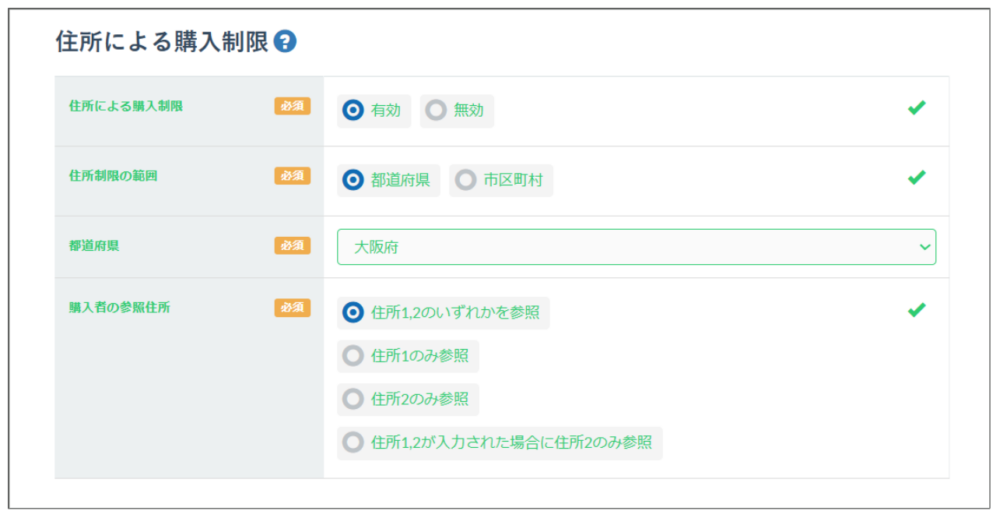Image resolution: width=1000 pixels, height=518 pixels.
Task: Select 住所1のみ参照 option
Action: tap(353, 356)
